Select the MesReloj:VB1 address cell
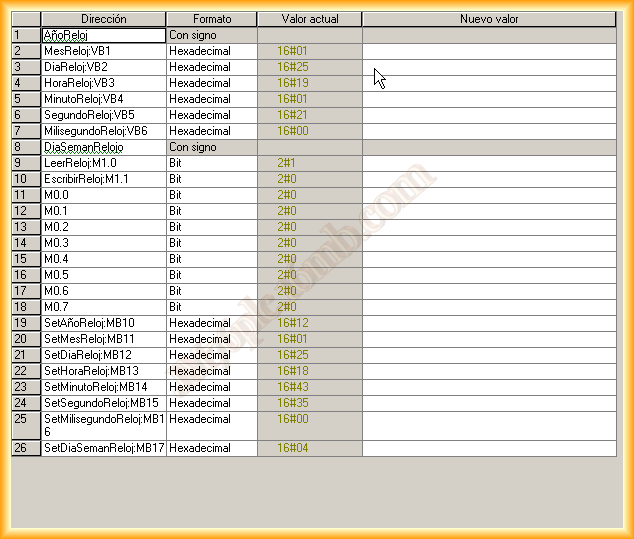This screenshot has width=634, height=539. coord(103,51)
